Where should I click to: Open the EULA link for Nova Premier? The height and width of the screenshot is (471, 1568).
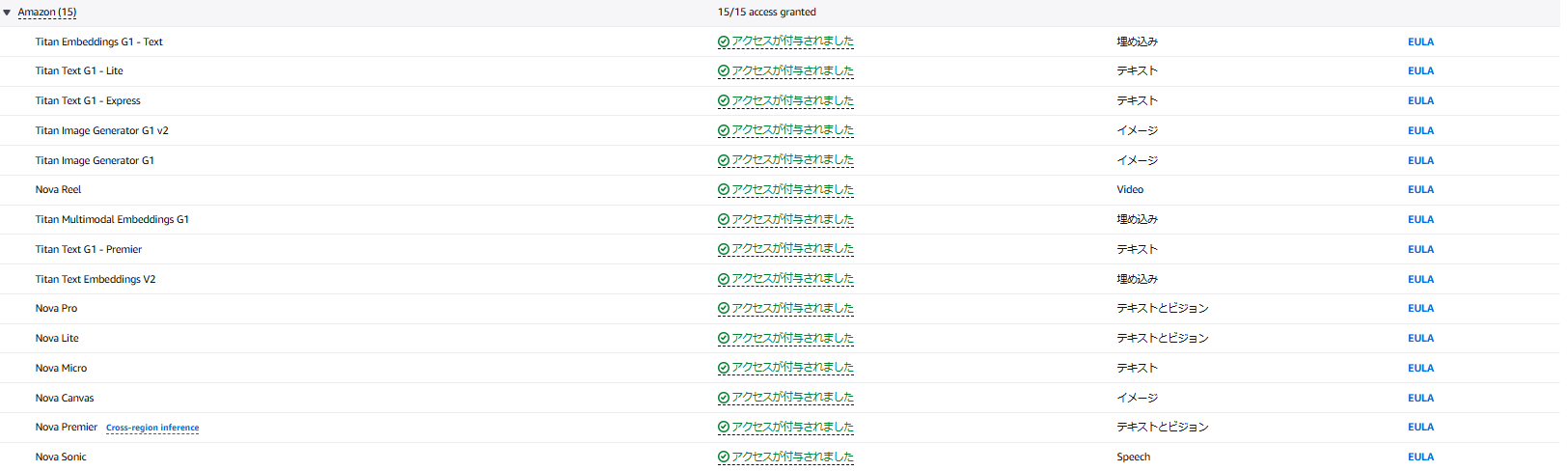tap(1420, 428)
